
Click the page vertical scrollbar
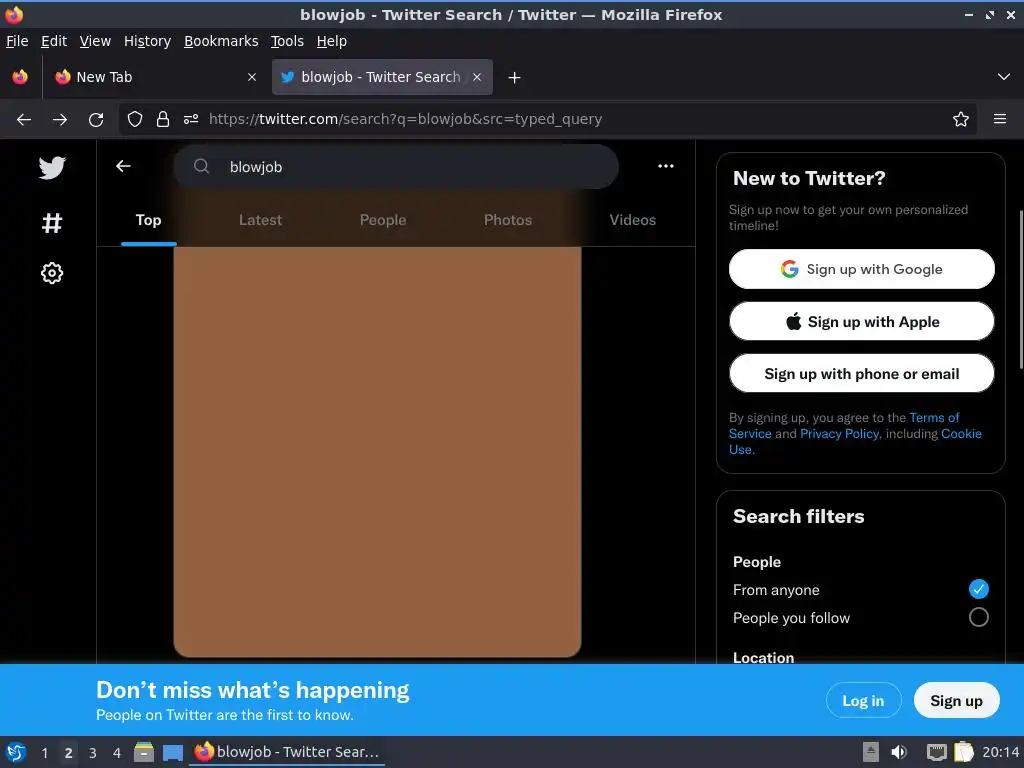pos(1021,289)
